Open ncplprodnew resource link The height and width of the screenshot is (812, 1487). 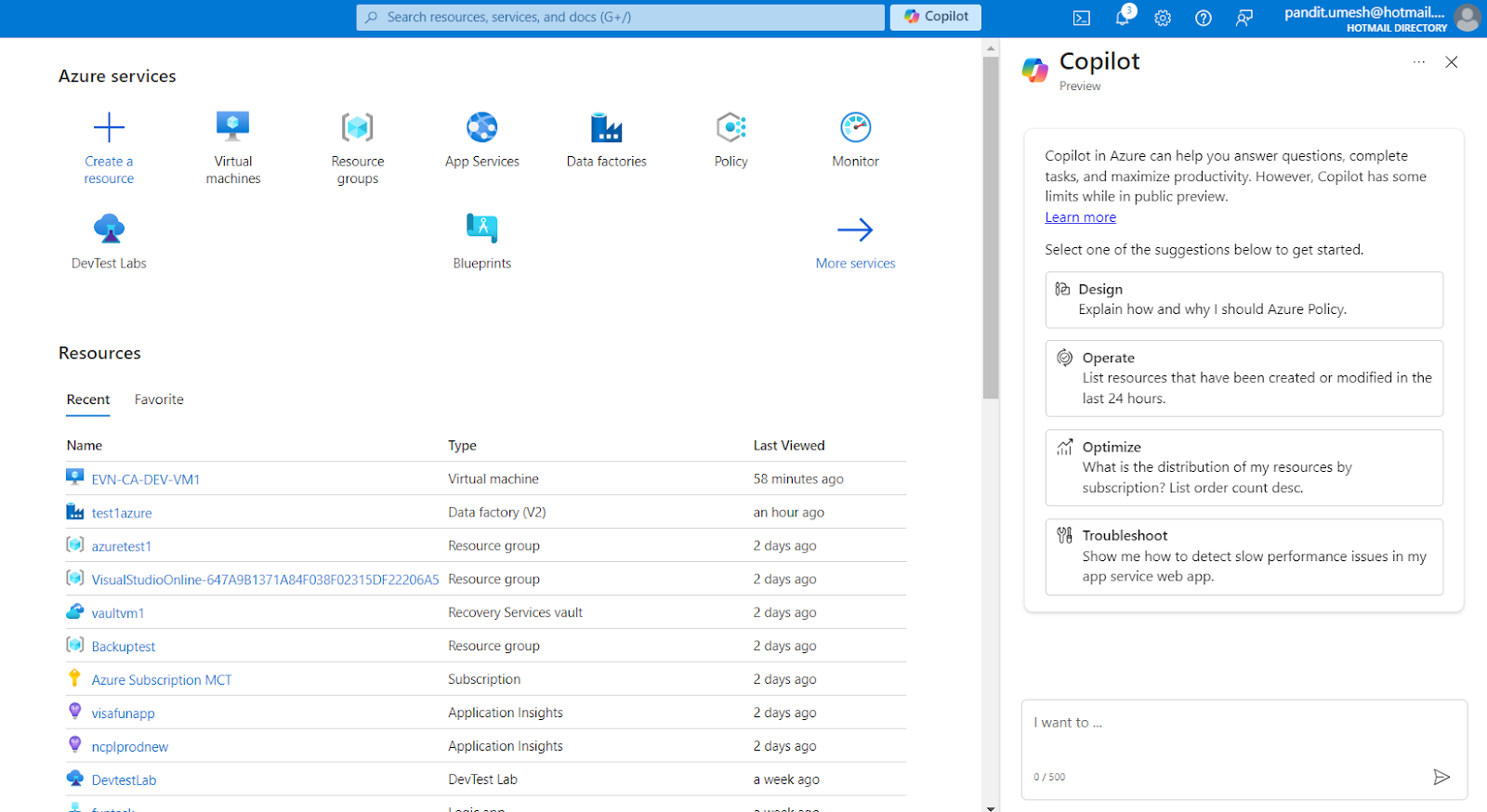pos(130,747)
